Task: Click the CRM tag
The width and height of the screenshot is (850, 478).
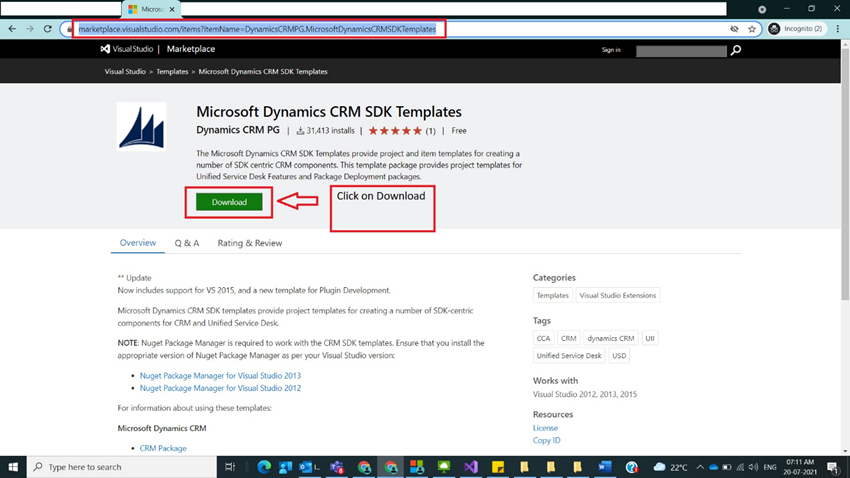Action: coord(568,338)
